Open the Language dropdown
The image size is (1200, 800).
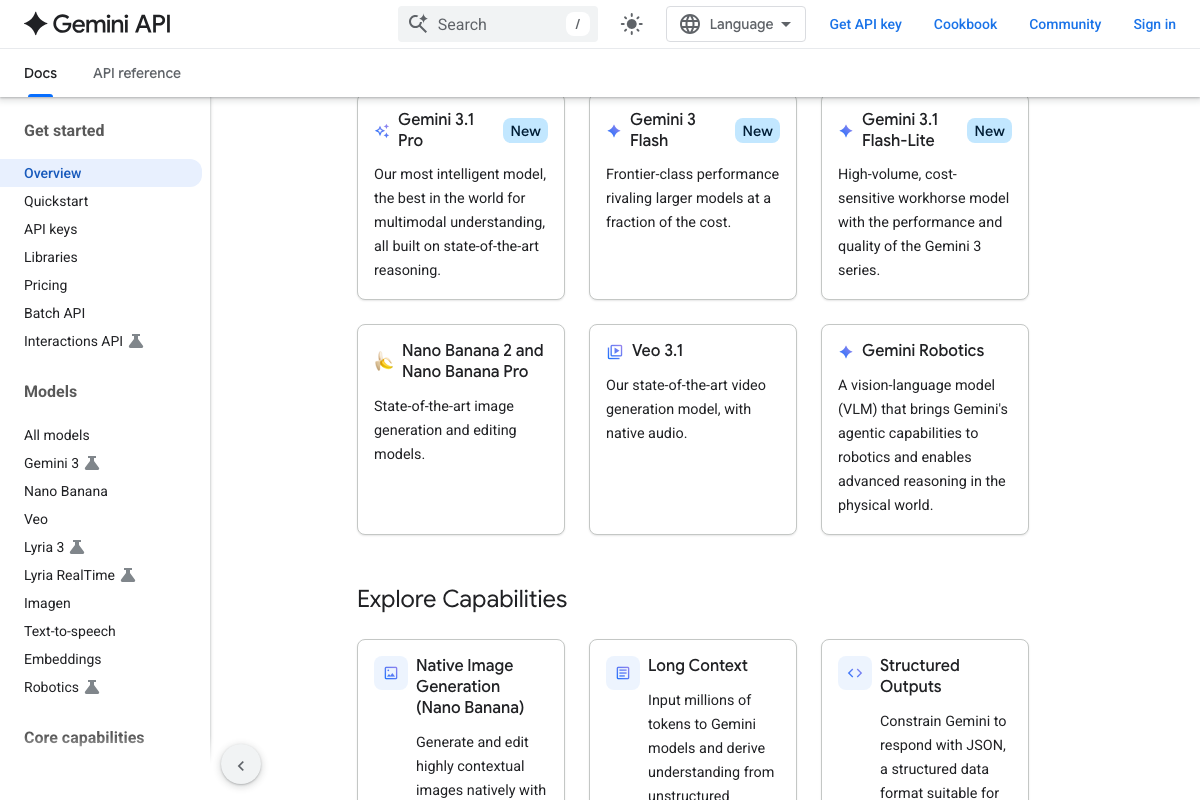[735, 24]
